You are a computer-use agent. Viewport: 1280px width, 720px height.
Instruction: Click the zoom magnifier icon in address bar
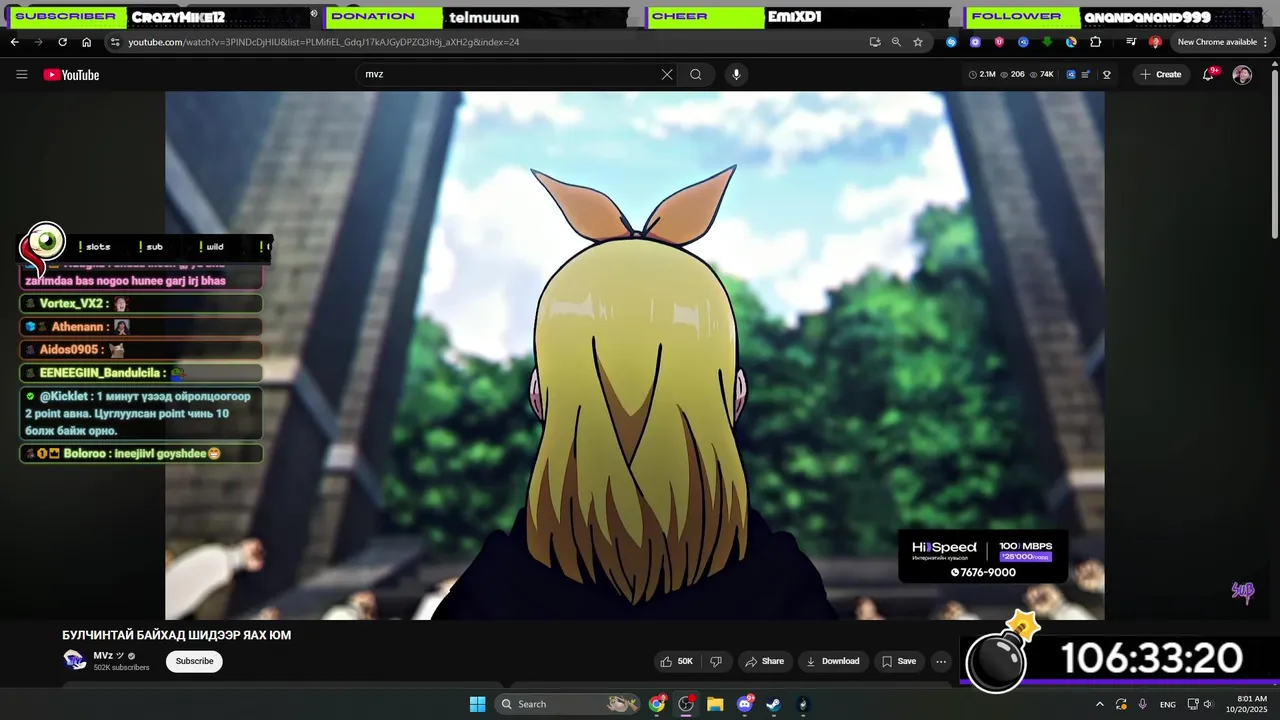tap(896, 42)
